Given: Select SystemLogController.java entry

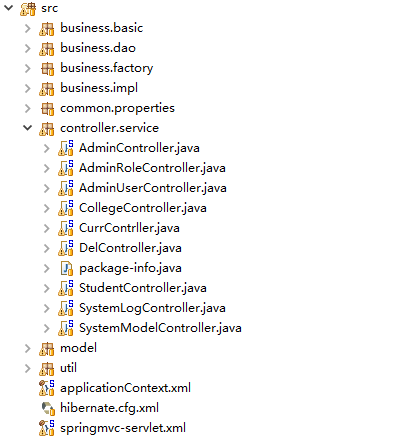Looking at the screenshot, I should (152, 308).
